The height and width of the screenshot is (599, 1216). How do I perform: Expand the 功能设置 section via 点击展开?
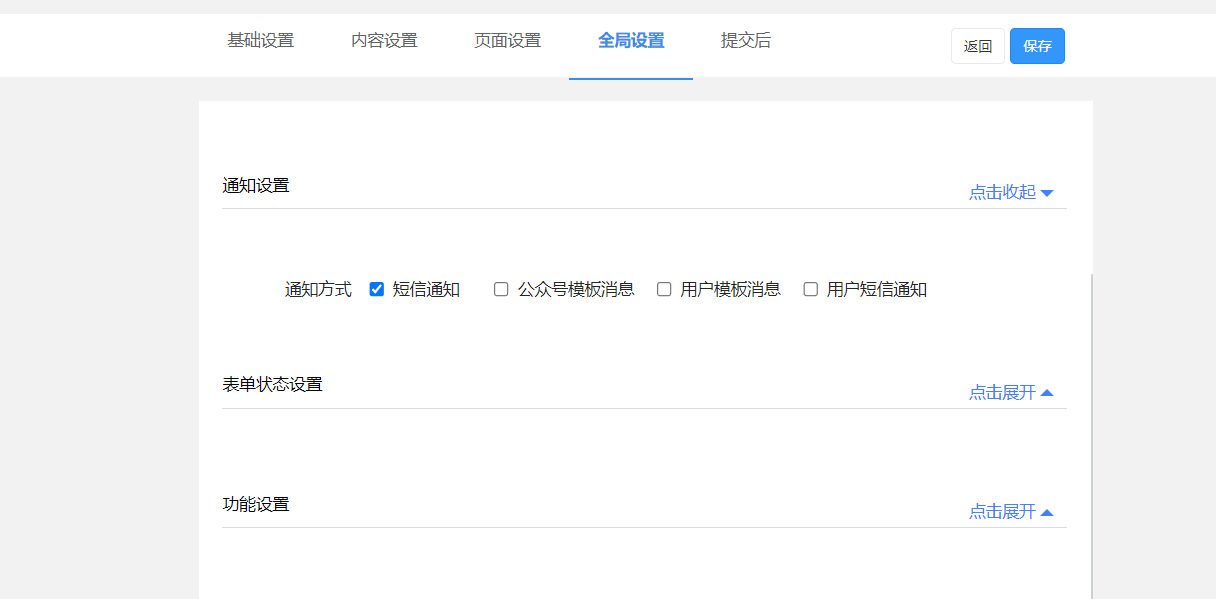pyautogui.click(x=1011, y=511)
